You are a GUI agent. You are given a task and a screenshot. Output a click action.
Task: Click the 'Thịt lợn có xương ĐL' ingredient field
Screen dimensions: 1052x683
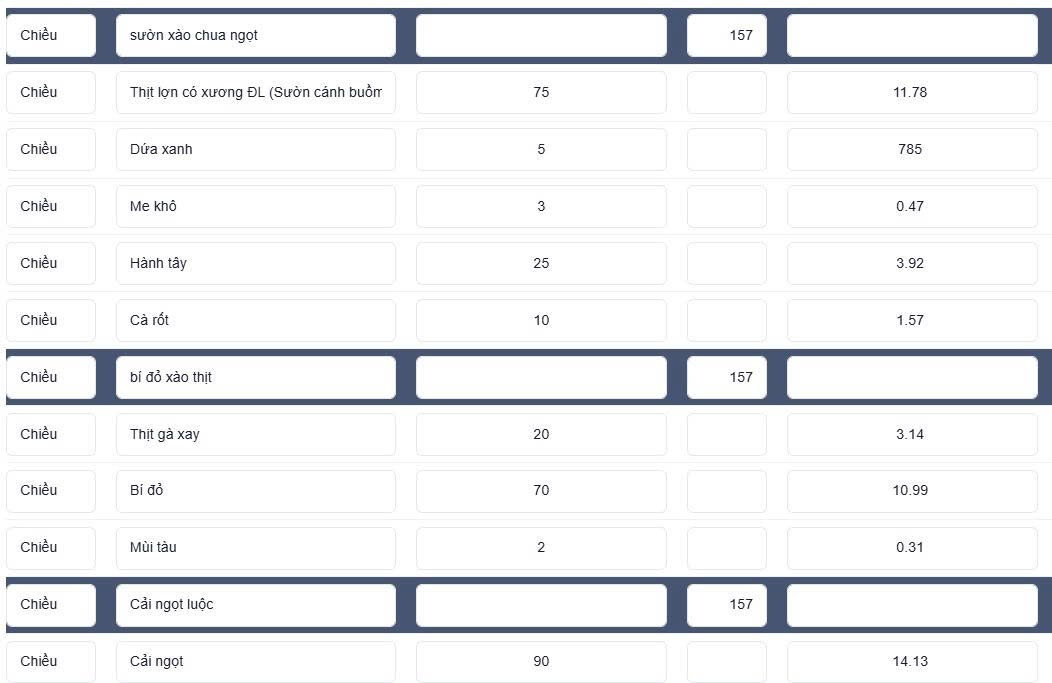click(x=256, y=93)
